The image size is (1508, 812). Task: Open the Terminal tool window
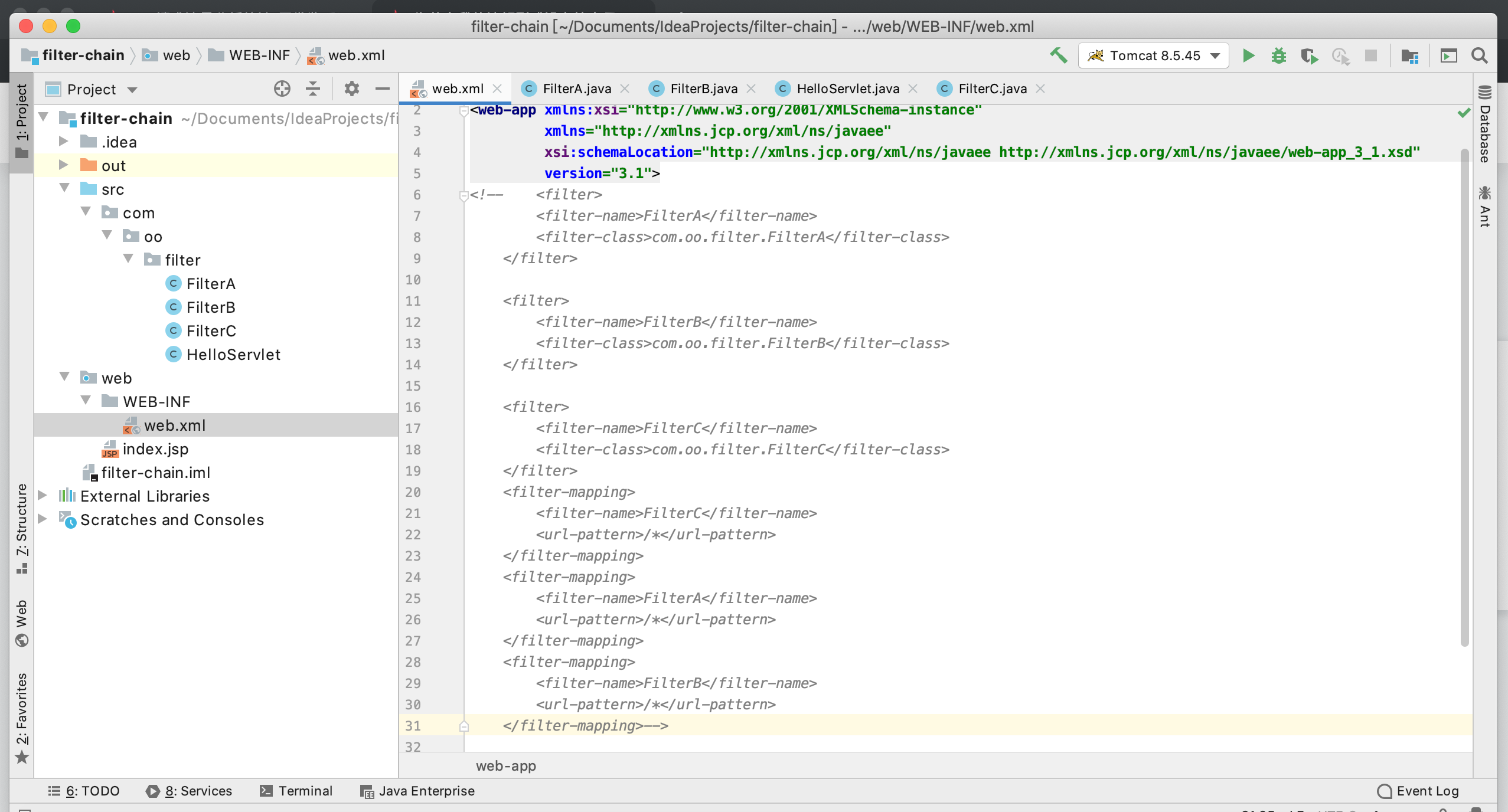pos(296,791)
